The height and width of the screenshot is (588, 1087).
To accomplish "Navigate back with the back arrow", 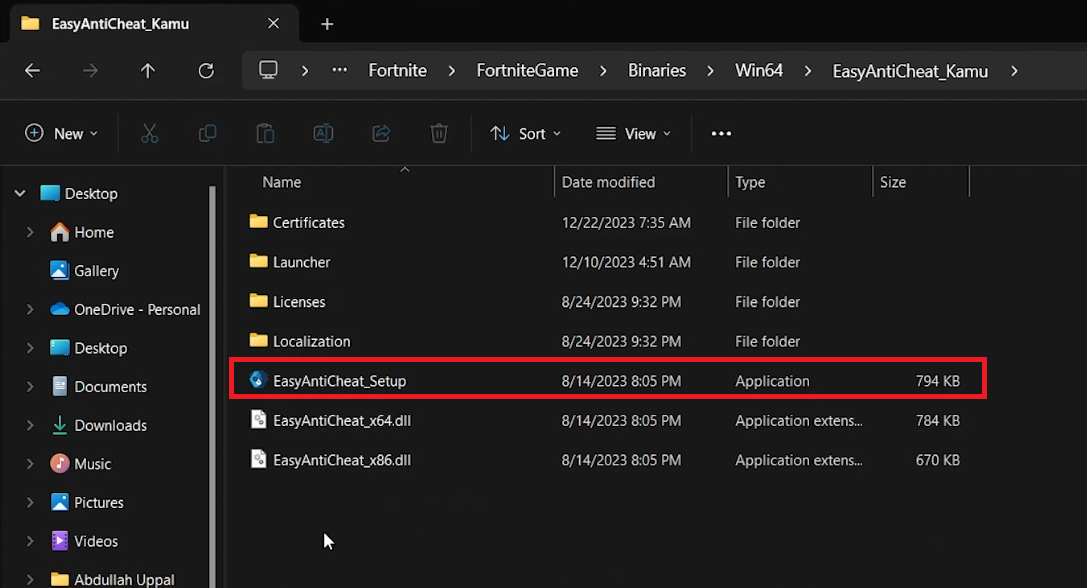I will [x=32, y=71].
